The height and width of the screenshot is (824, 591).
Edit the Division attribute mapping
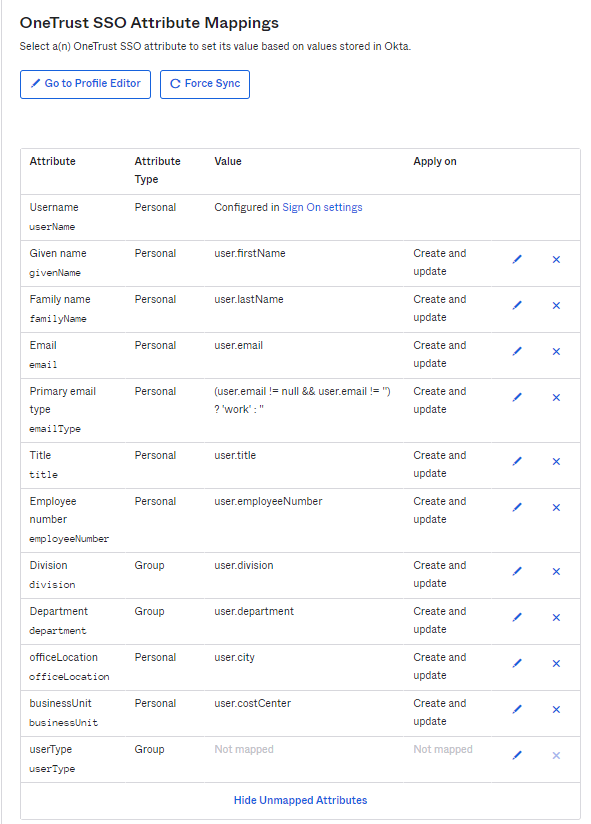click(517, 571)
